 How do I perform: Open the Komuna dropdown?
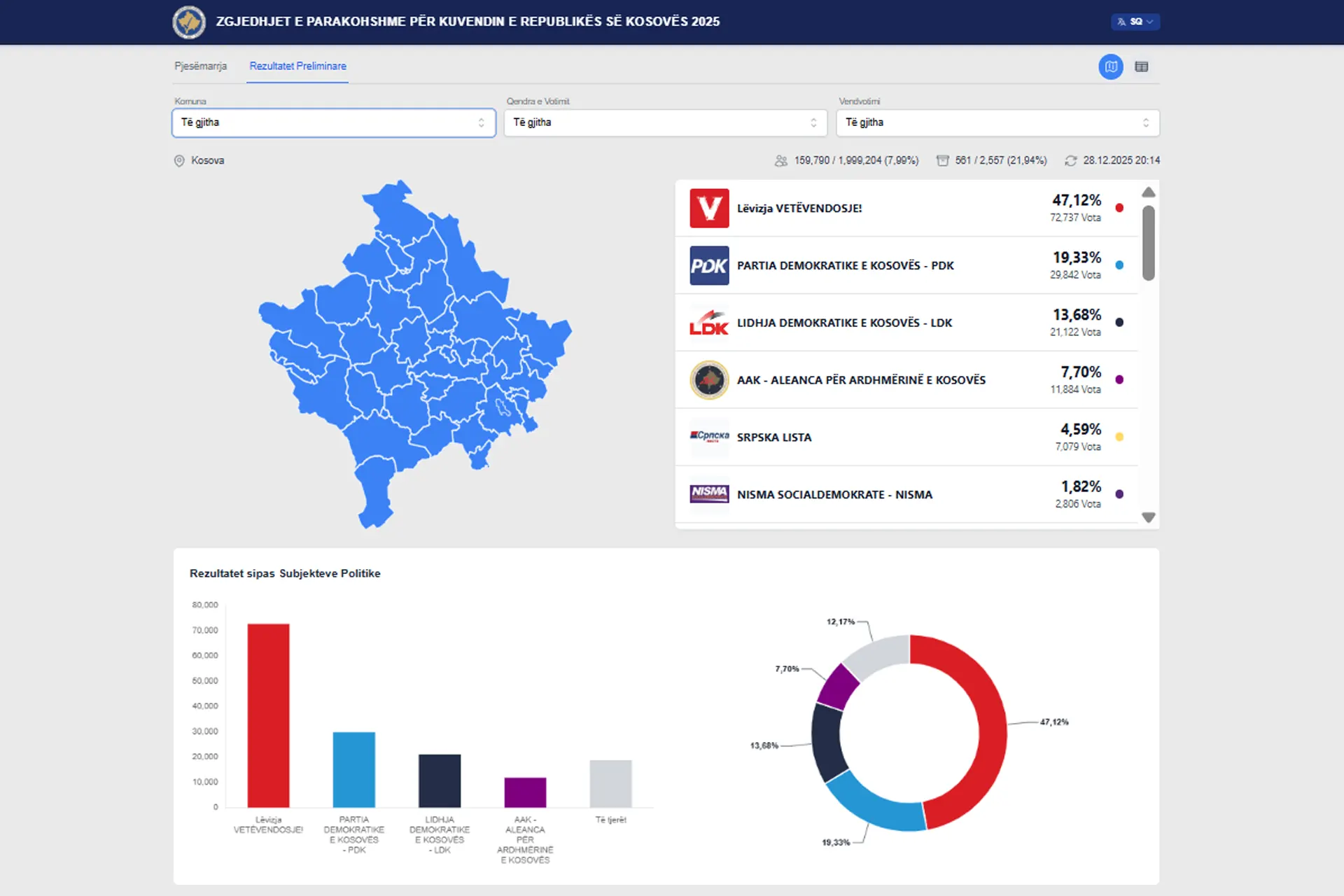334,122
